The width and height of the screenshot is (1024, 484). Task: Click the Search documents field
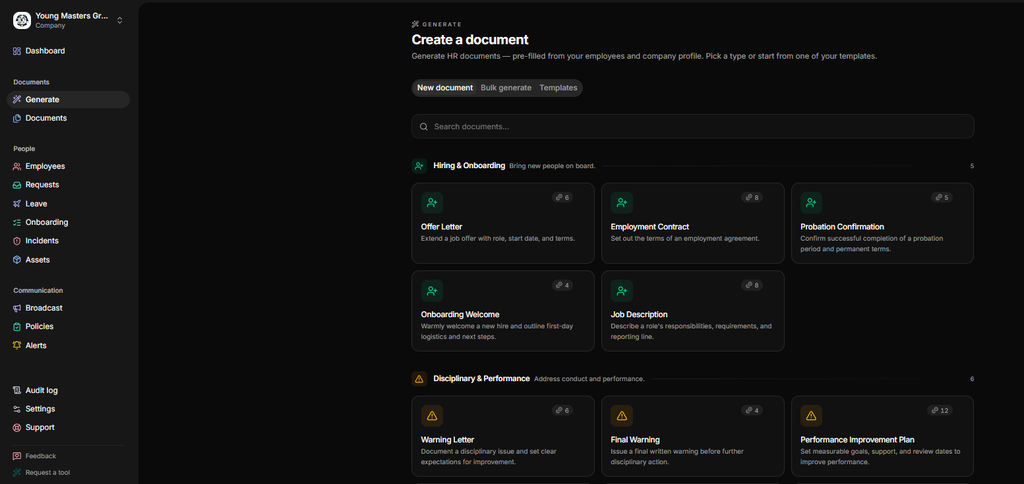coord(692,127)
